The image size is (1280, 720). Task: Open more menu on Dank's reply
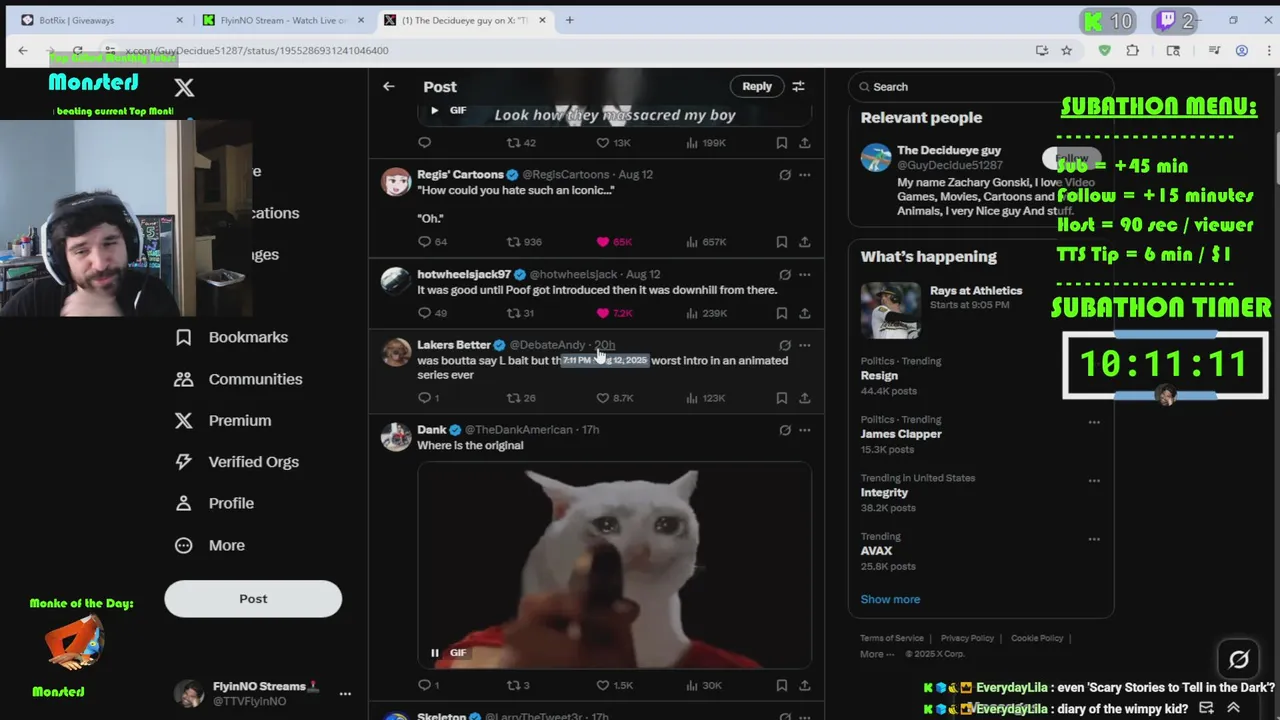pyautogui.click(x=804, y=430)
